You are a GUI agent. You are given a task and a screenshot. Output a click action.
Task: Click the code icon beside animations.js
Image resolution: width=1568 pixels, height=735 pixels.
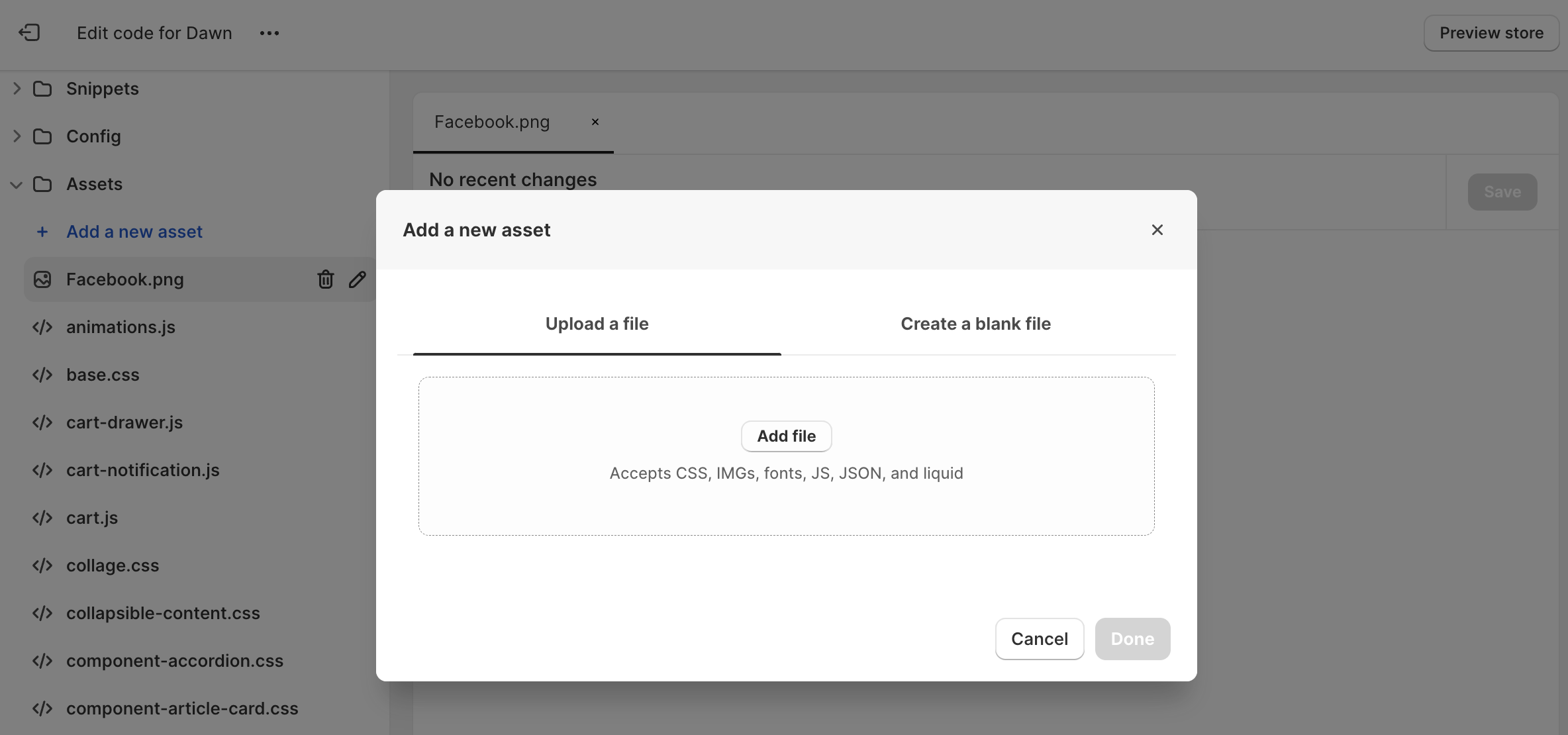[42, 327]
